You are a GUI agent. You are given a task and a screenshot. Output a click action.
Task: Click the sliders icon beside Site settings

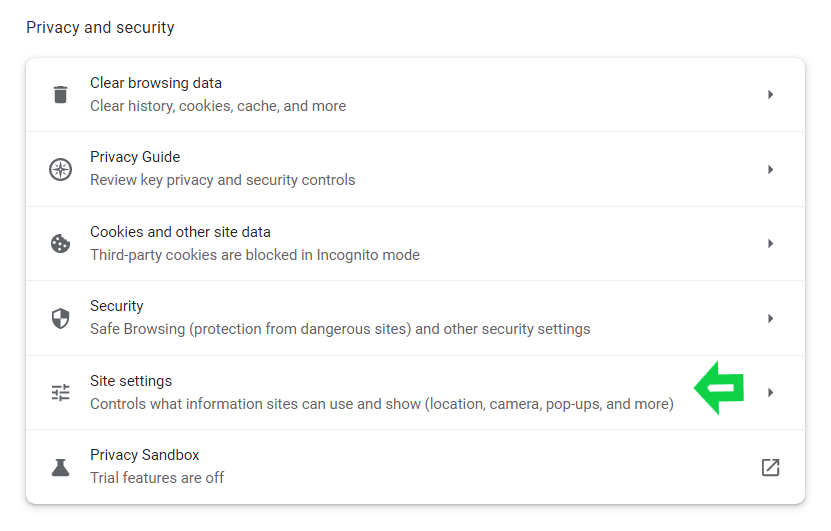click(x=61, y=393)
